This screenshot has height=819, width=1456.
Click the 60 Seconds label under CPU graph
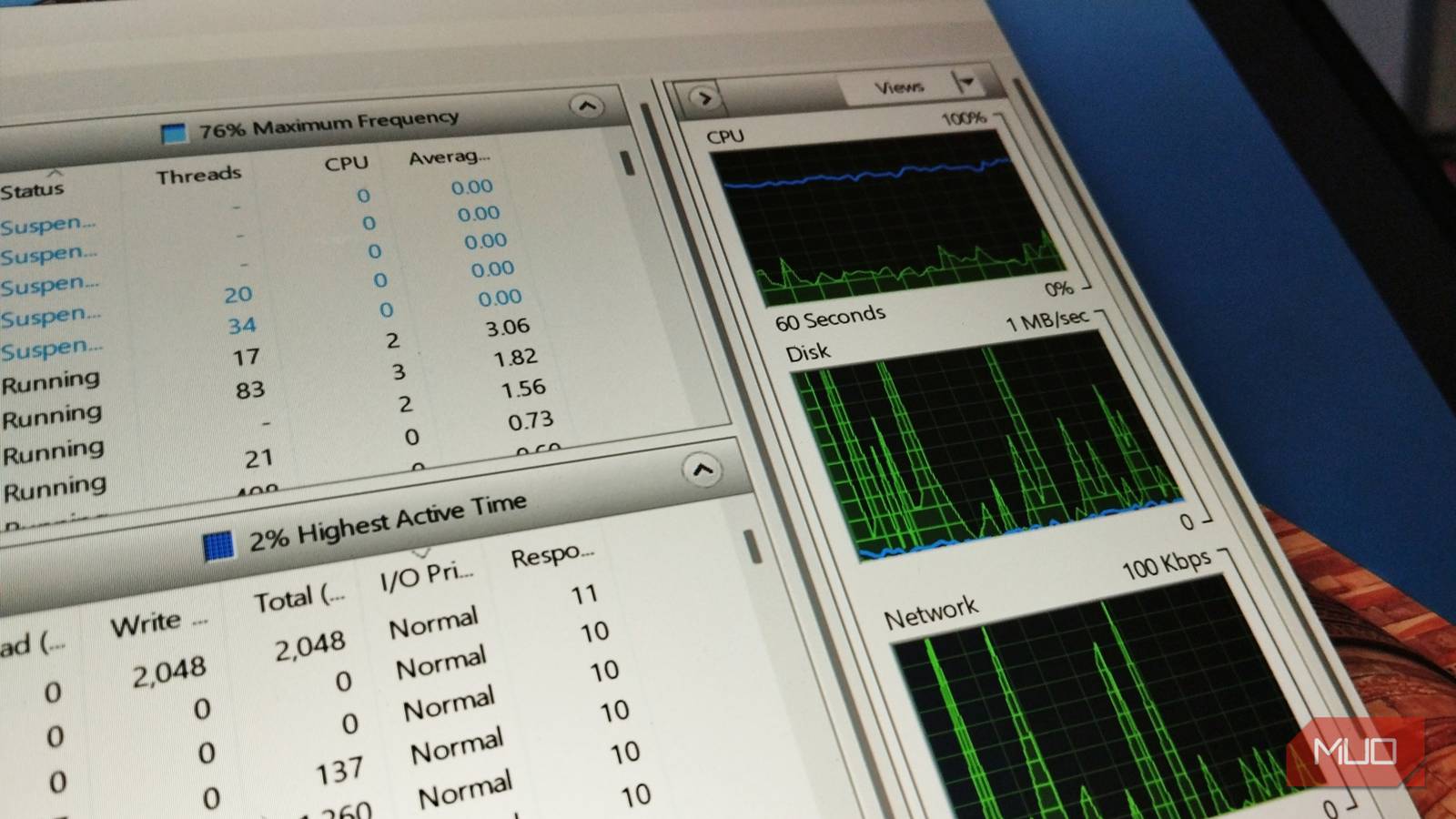[x=830, y=318]
